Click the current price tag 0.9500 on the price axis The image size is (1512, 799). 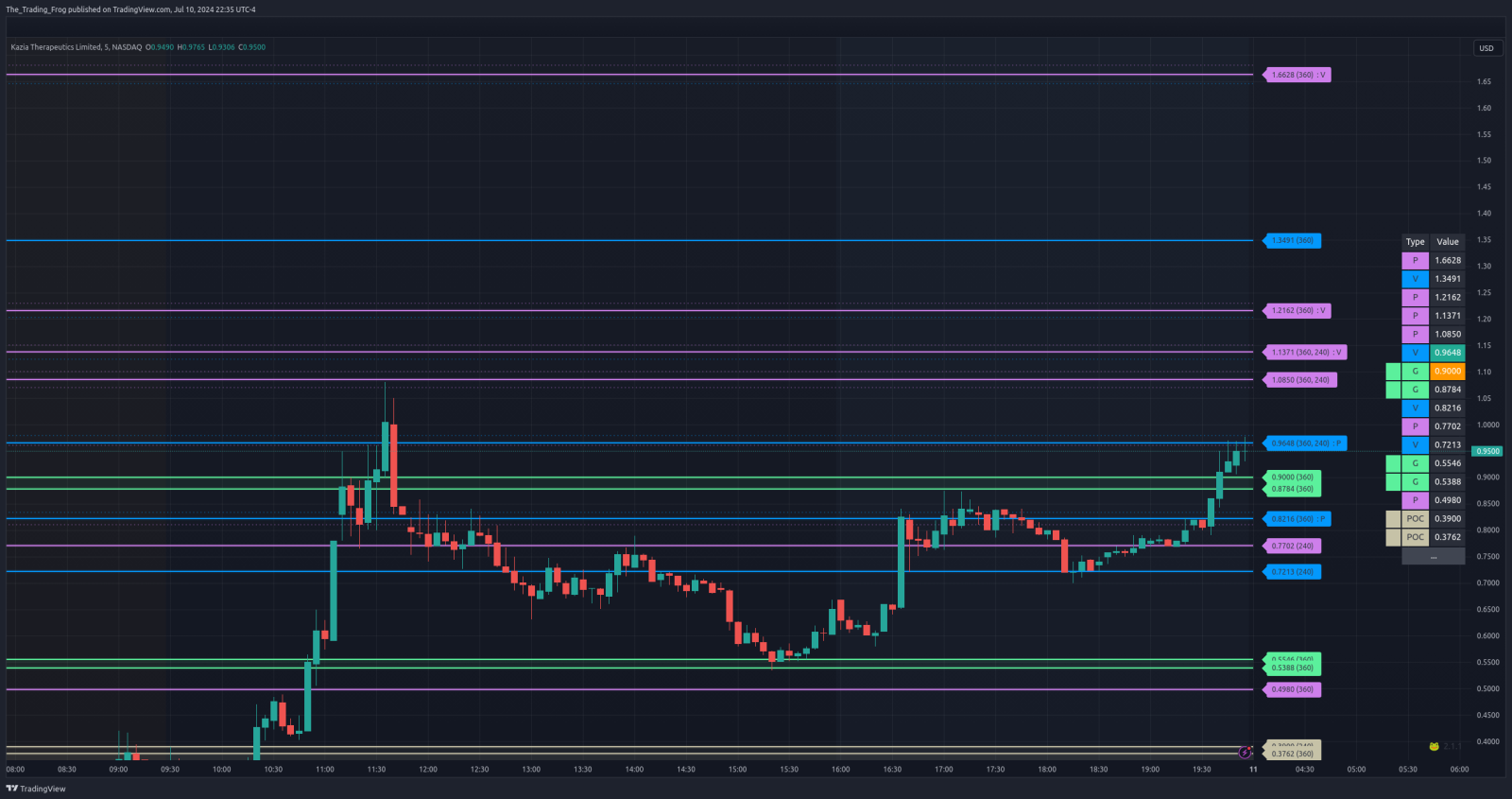(1487, 451)
